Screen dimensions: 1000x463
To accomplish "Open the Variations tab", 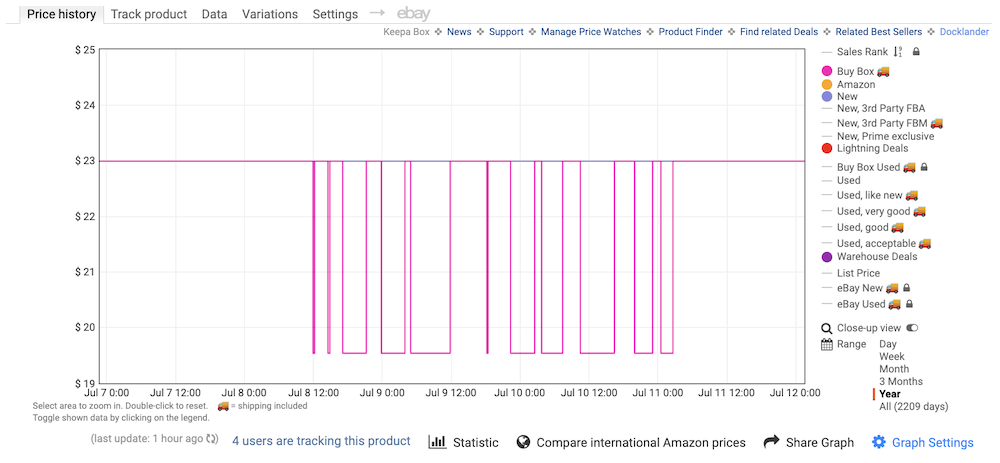I will (x=270, y=14).
